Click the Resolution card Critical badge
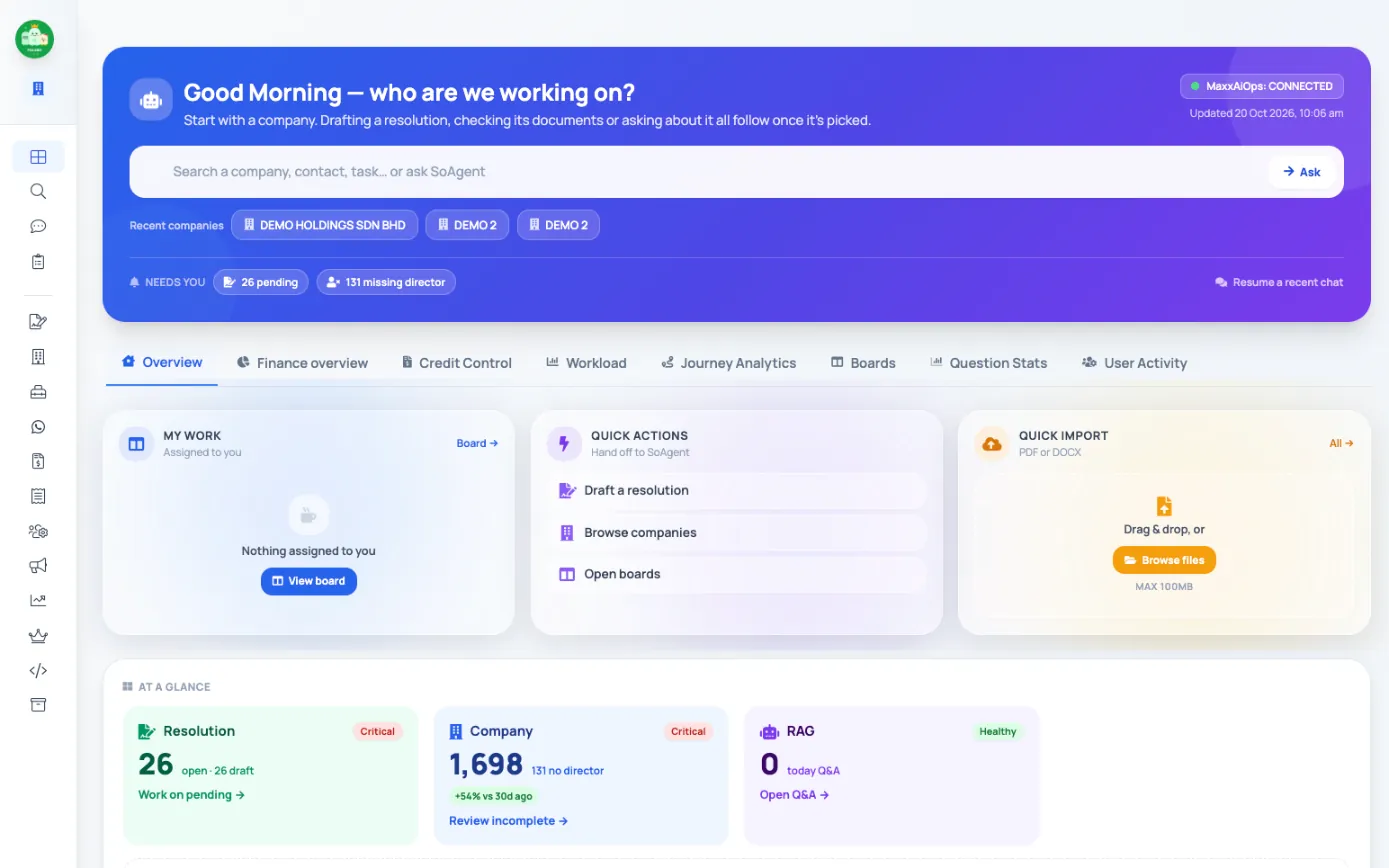 pos(377,732)
